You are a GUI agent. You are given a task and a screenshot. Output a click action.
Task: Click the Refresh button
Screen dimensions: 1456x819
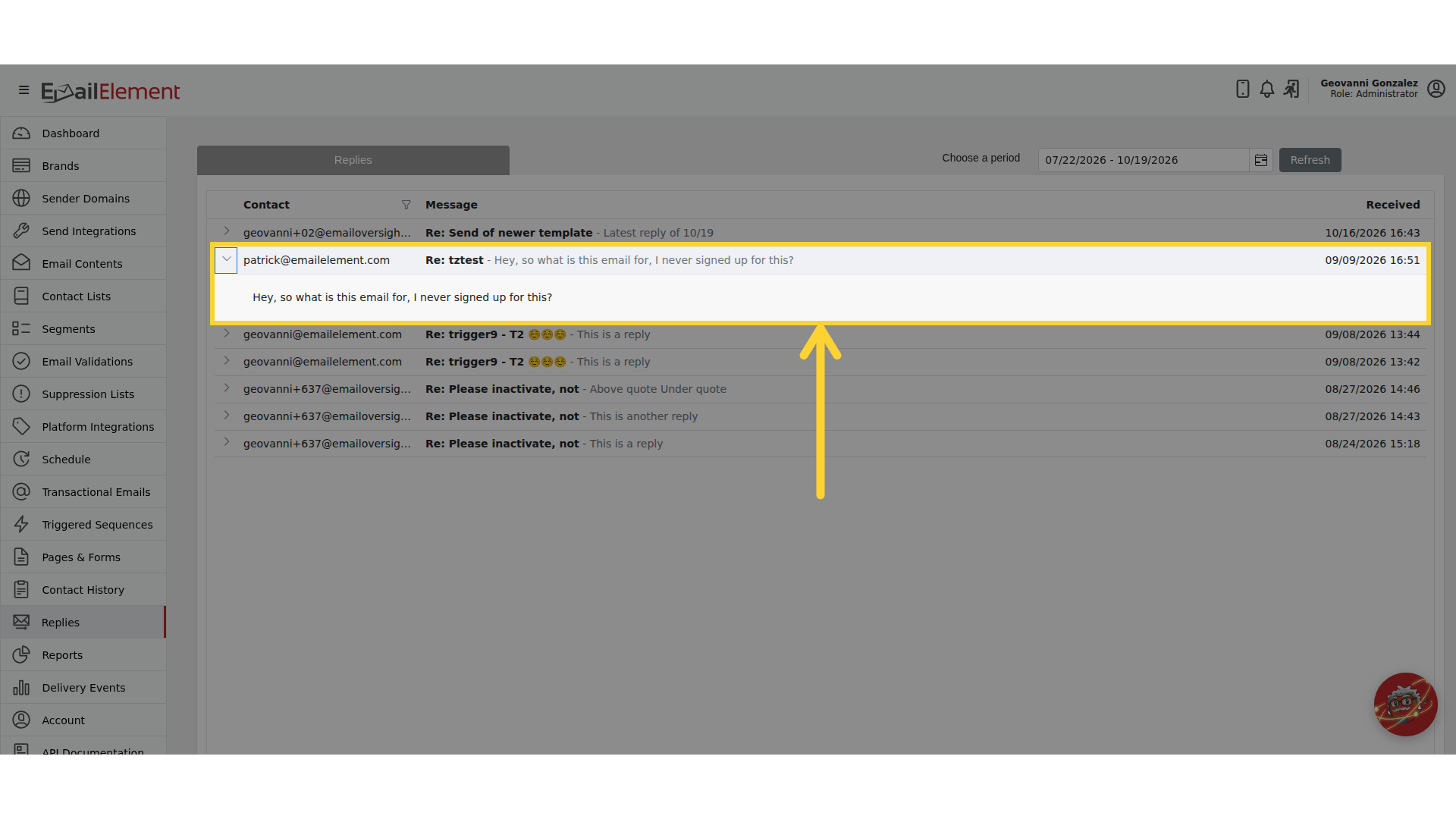(1310, 160)
